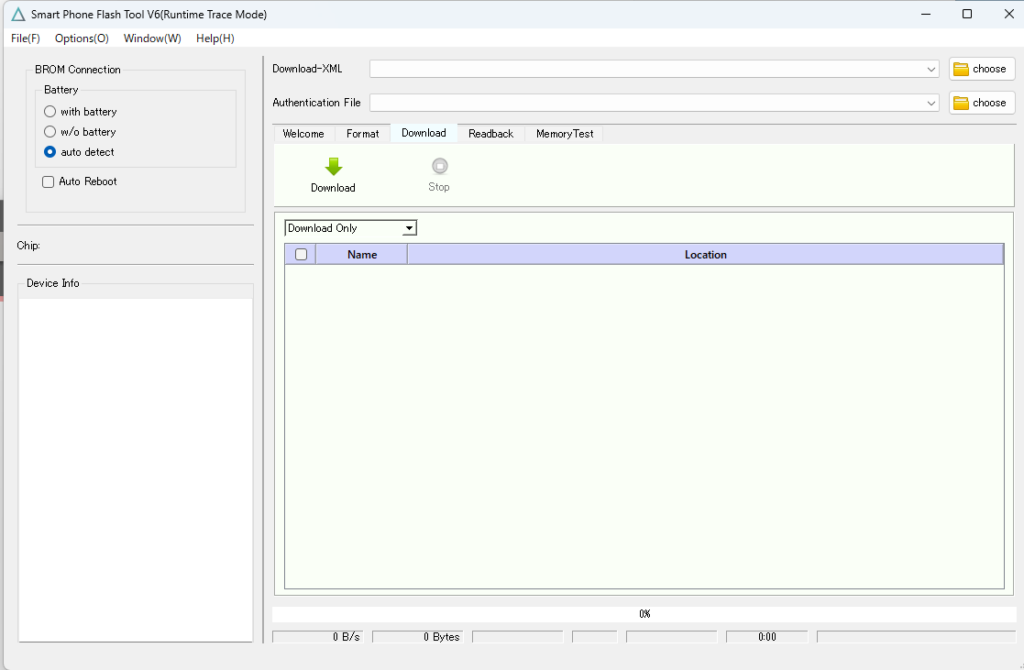Tick the select-all checkbox in table header

301,255
